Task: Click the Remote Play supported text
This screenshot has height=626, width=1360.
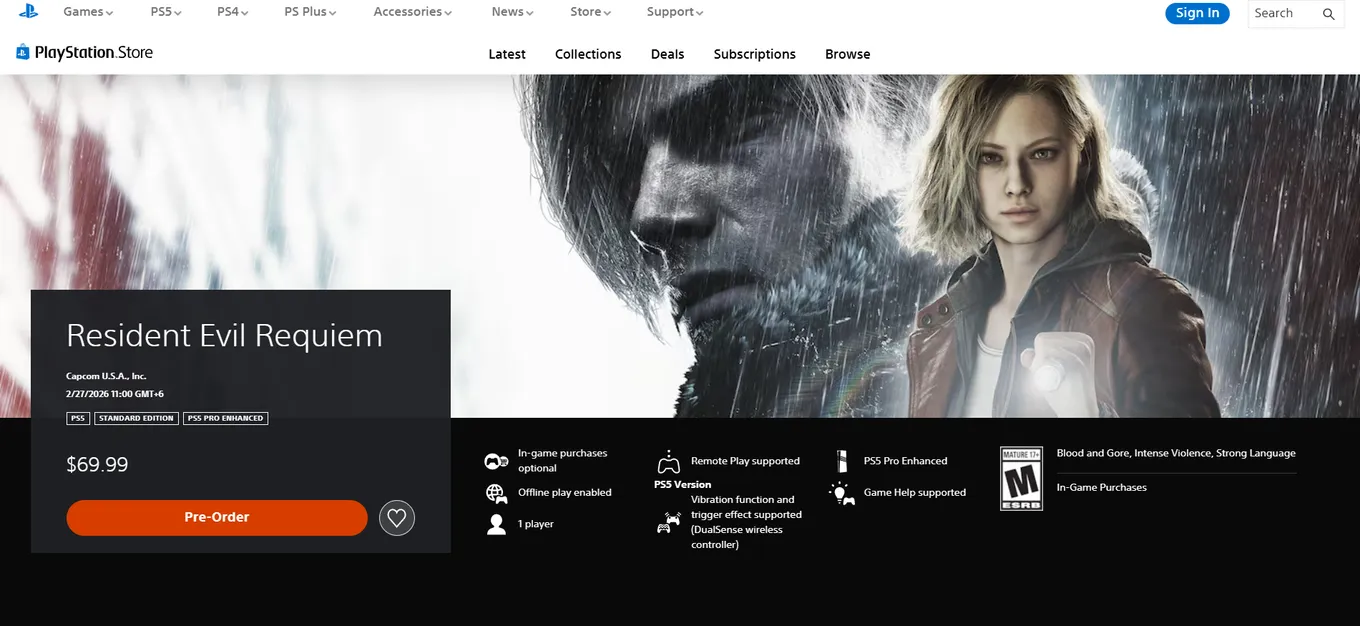Action: pos(745,461)
